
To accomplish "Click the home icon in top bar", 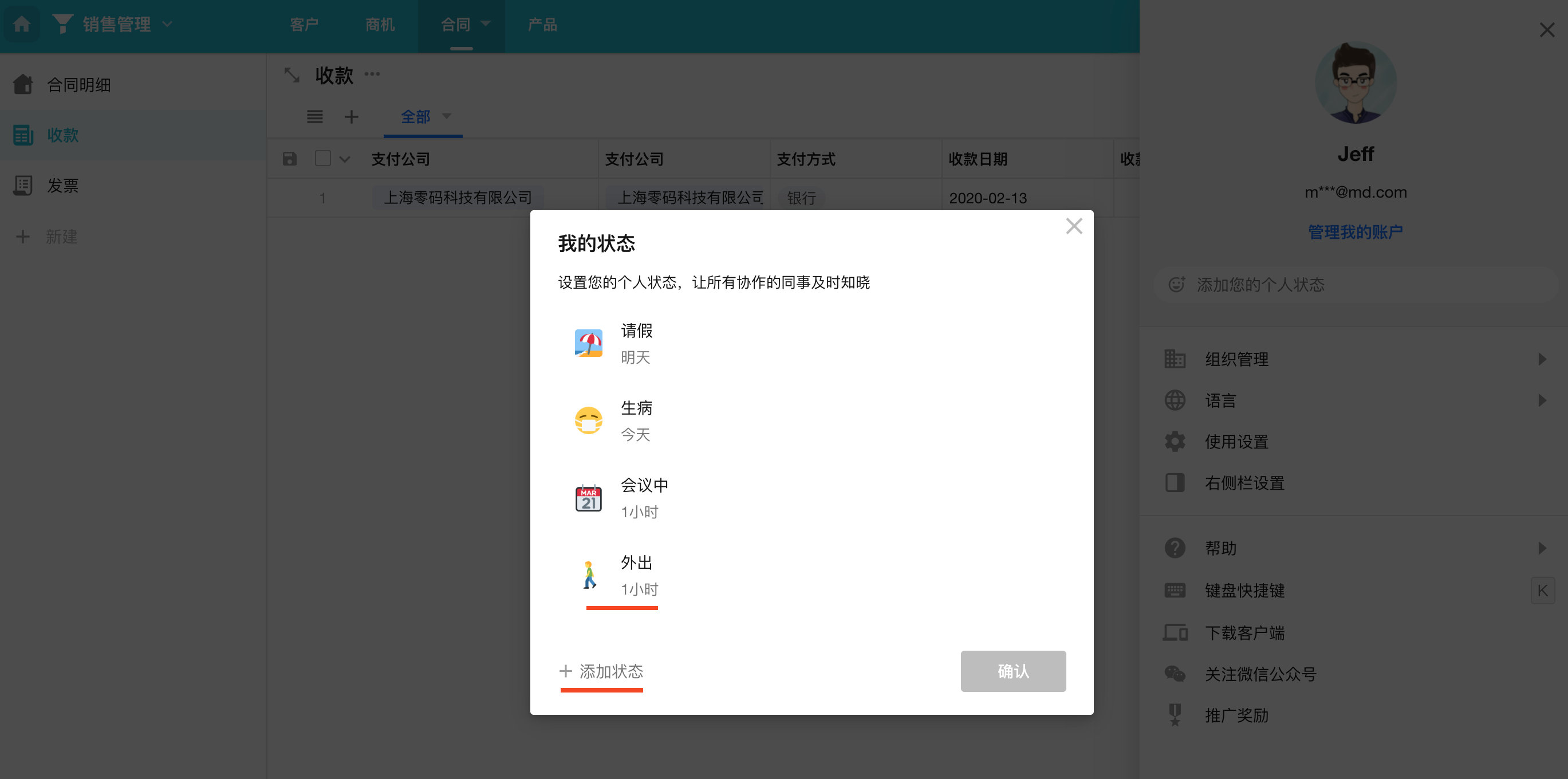I will pyautogui.click(x=22, y=24).
